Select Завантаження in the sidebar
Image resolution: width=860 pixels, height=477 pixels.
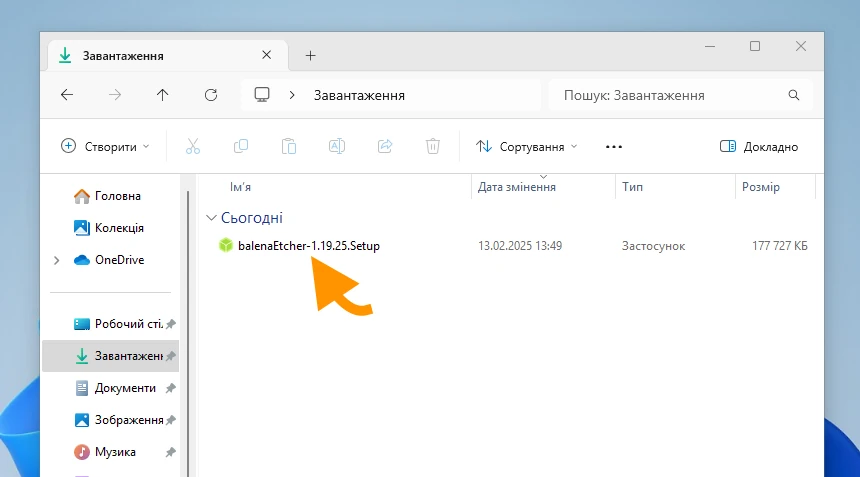coord(110,356)
